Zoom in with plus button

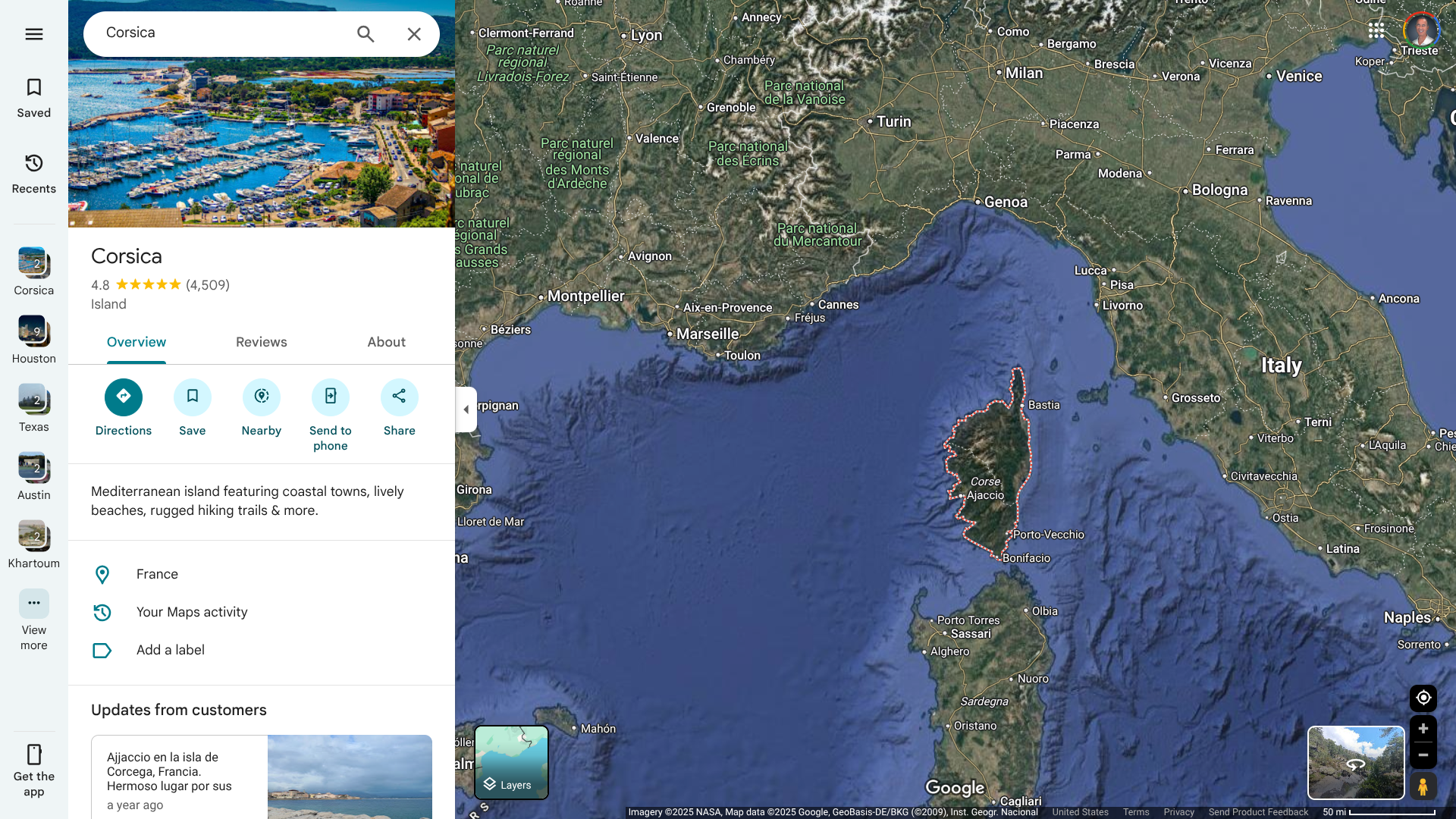click(x=1423, y=729)
